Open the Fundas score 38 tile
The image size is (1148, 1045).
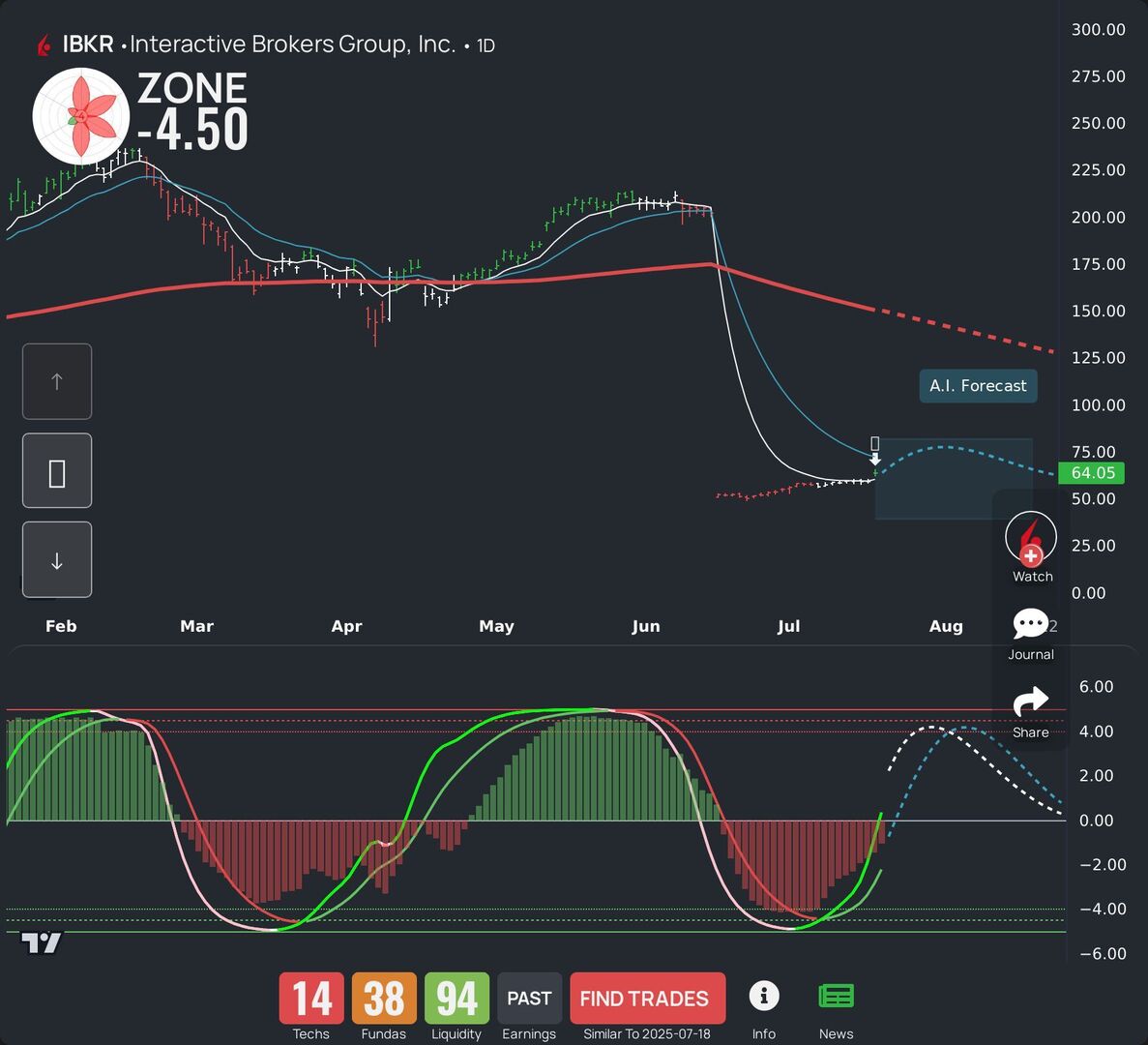click(x=384, y=999)
